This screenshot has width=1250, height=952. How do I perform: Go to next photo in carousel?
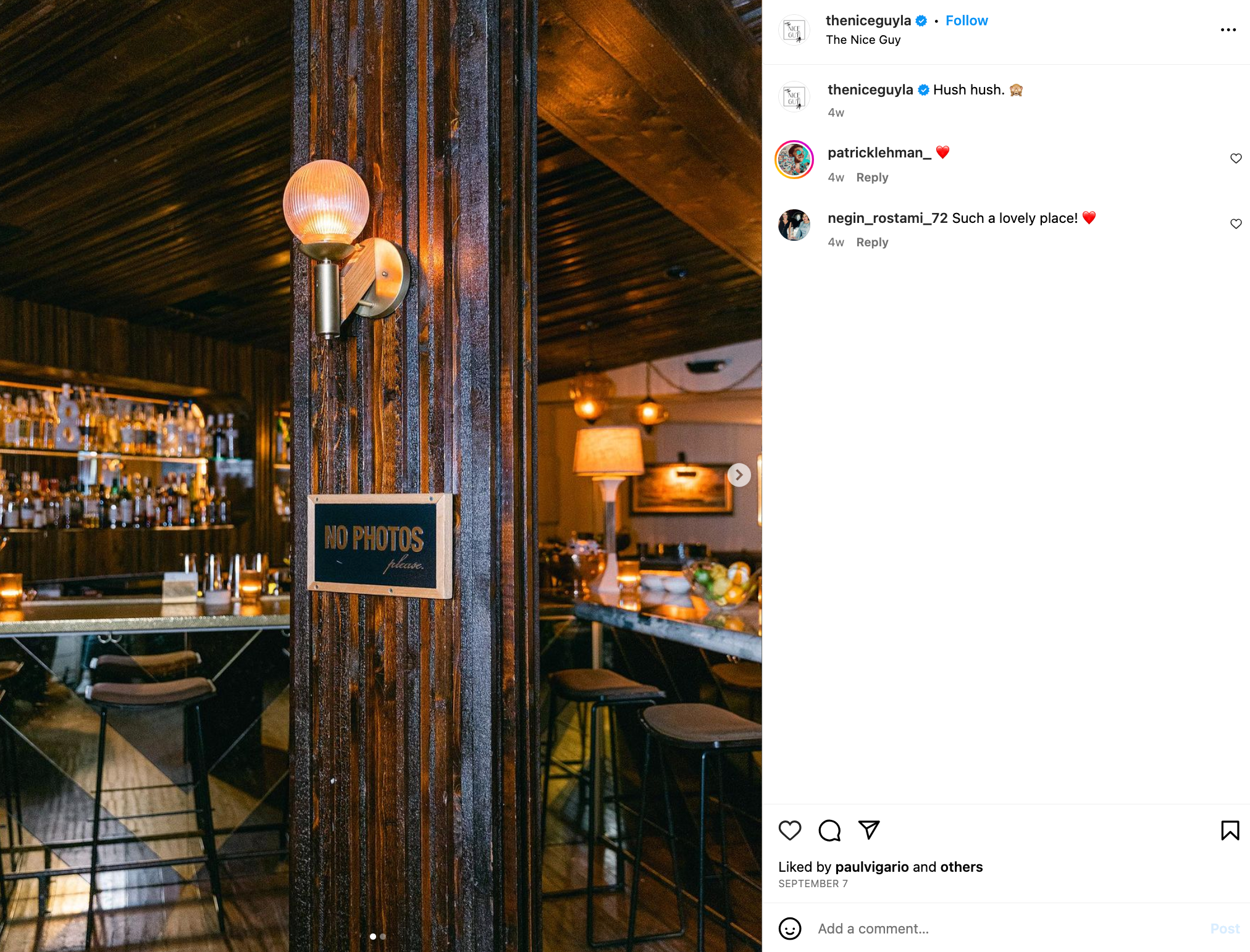[x=739, y=475]
